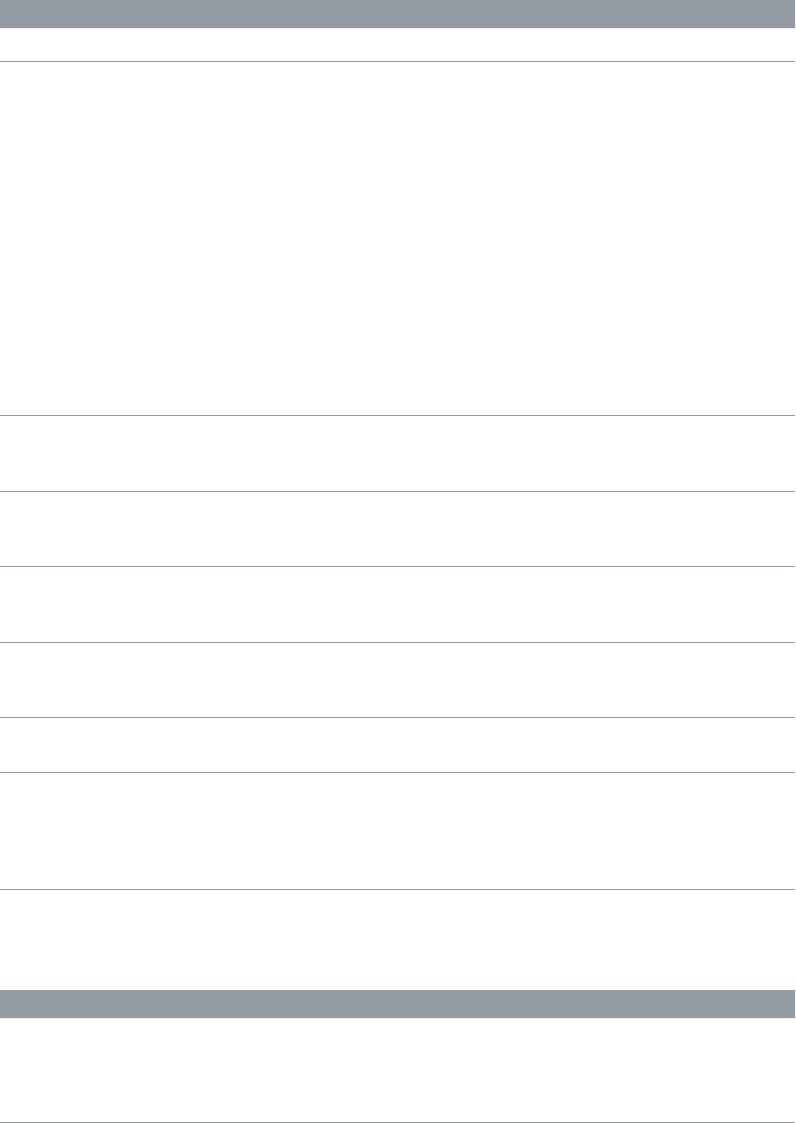Image resolution: width=796 pixels, height=1123 pixels.
Task: Click the divider line below the shortest row
Action: [398, 772]
